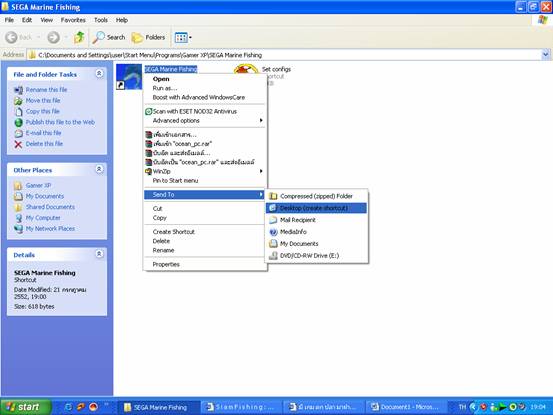553x415 pixels.
Task: Expand the WinZip submenu
Action: tap(205, 171)
